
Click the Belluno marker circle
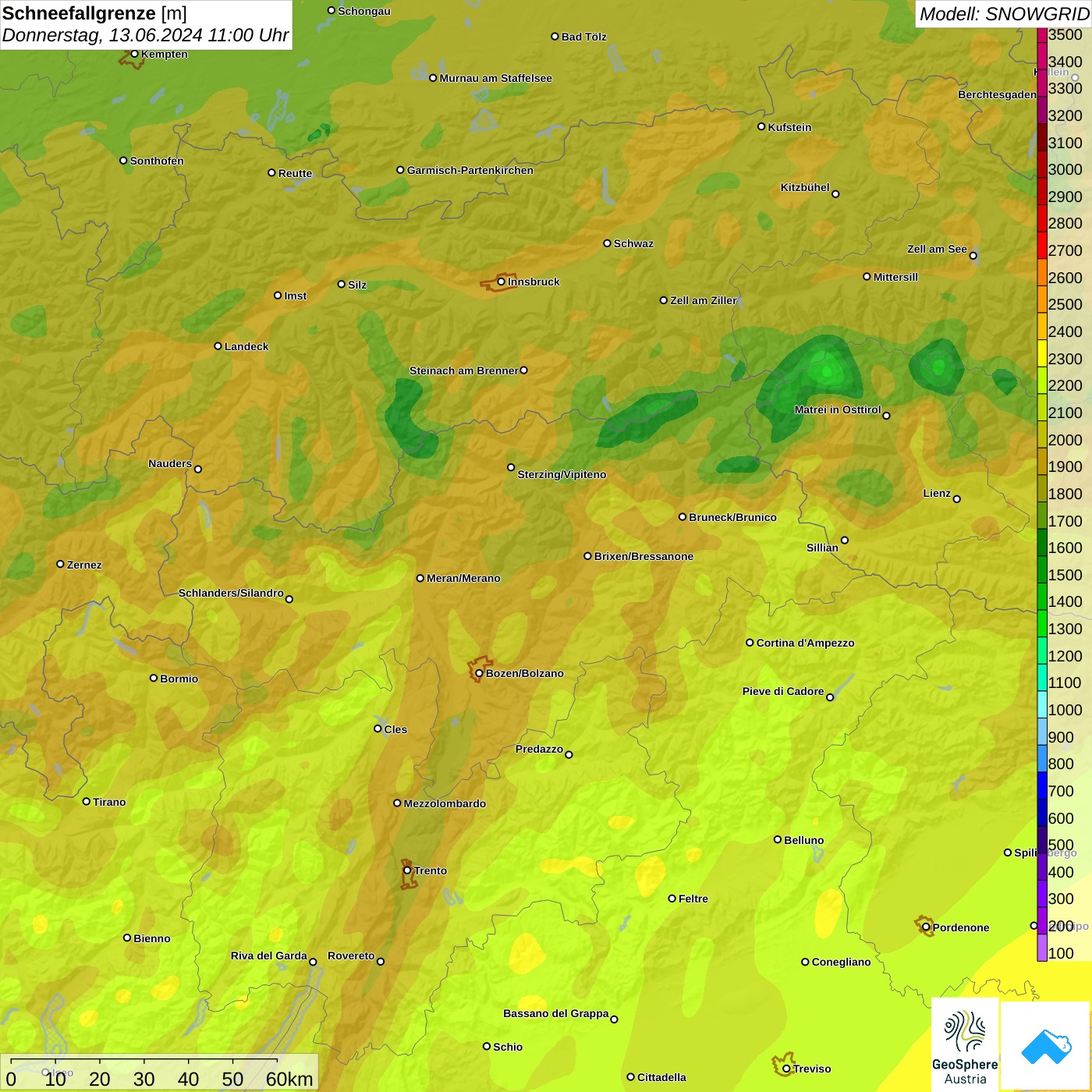(778, 839)
